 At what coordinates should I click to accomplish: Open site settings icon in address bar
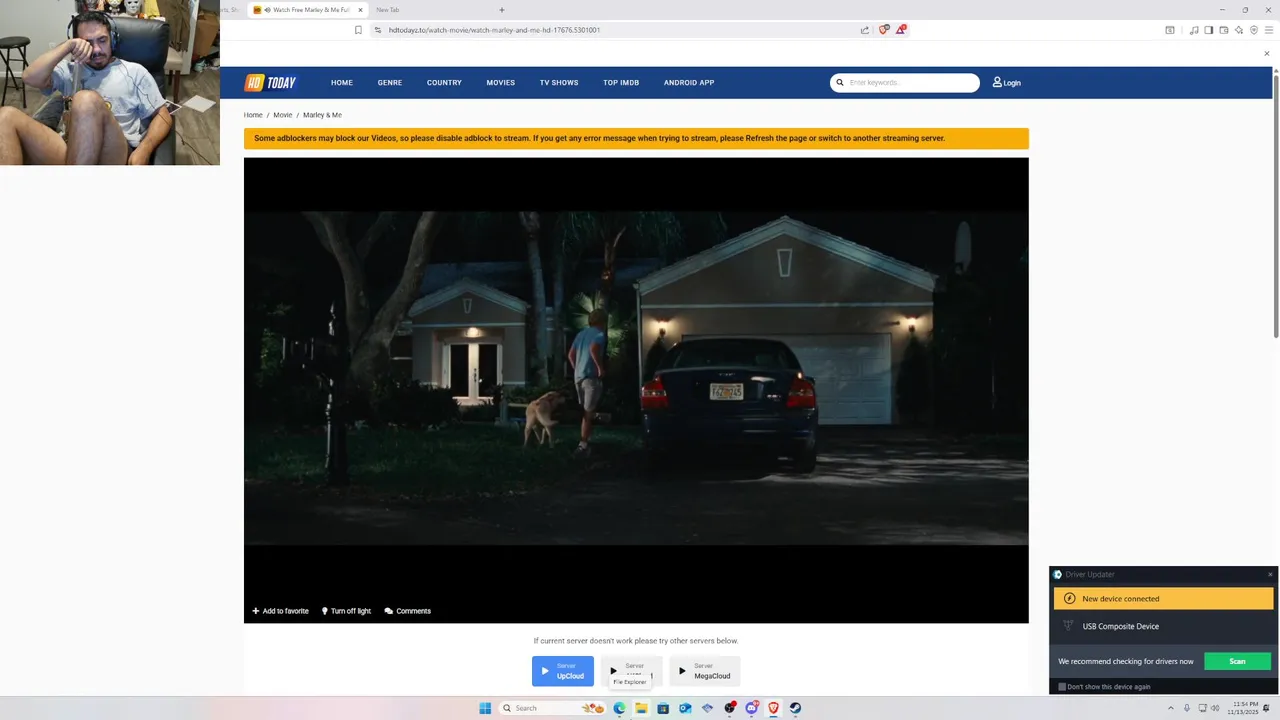coord(378,30)
